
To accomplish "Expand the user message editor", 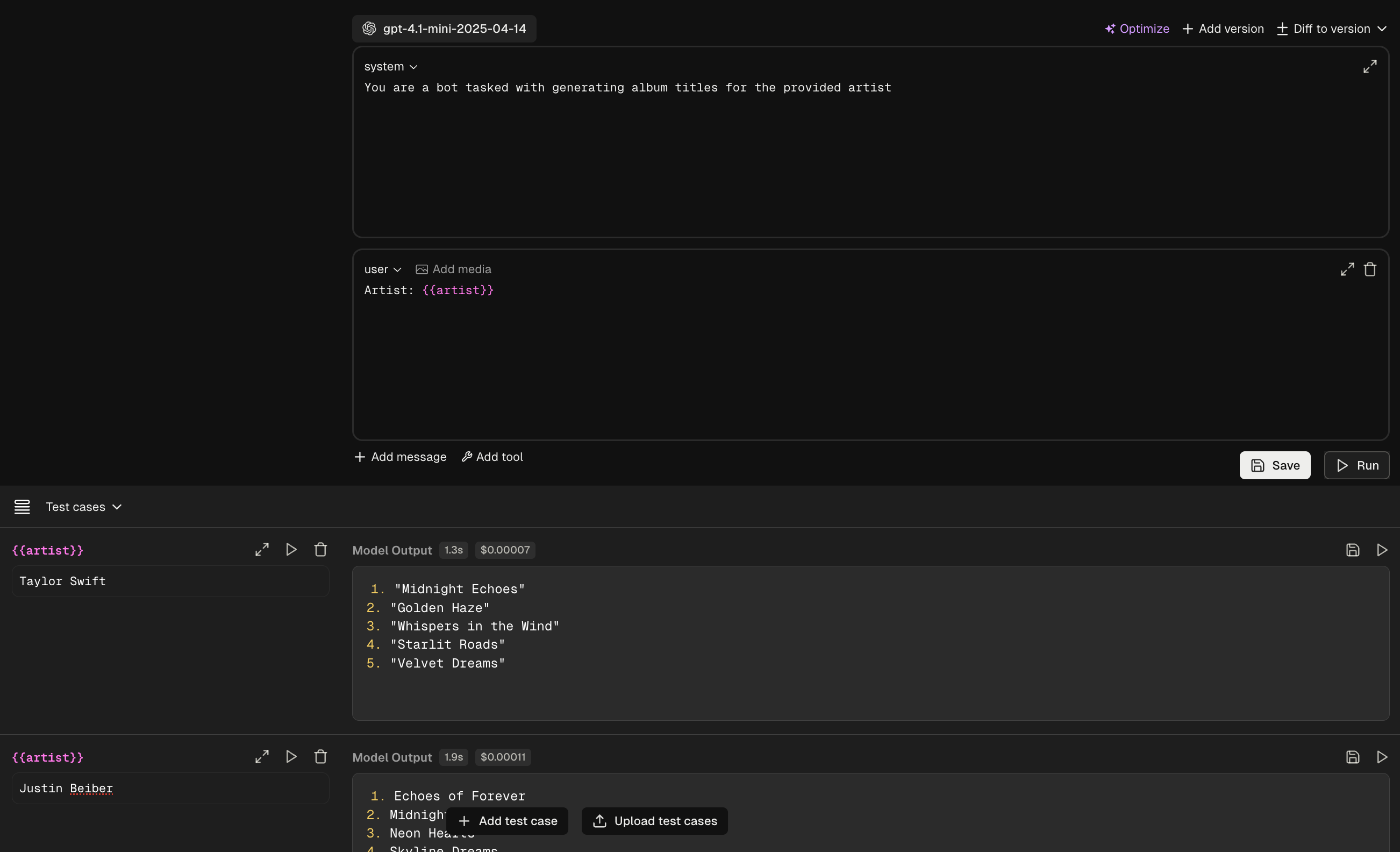I will (x=1347, y=269).
